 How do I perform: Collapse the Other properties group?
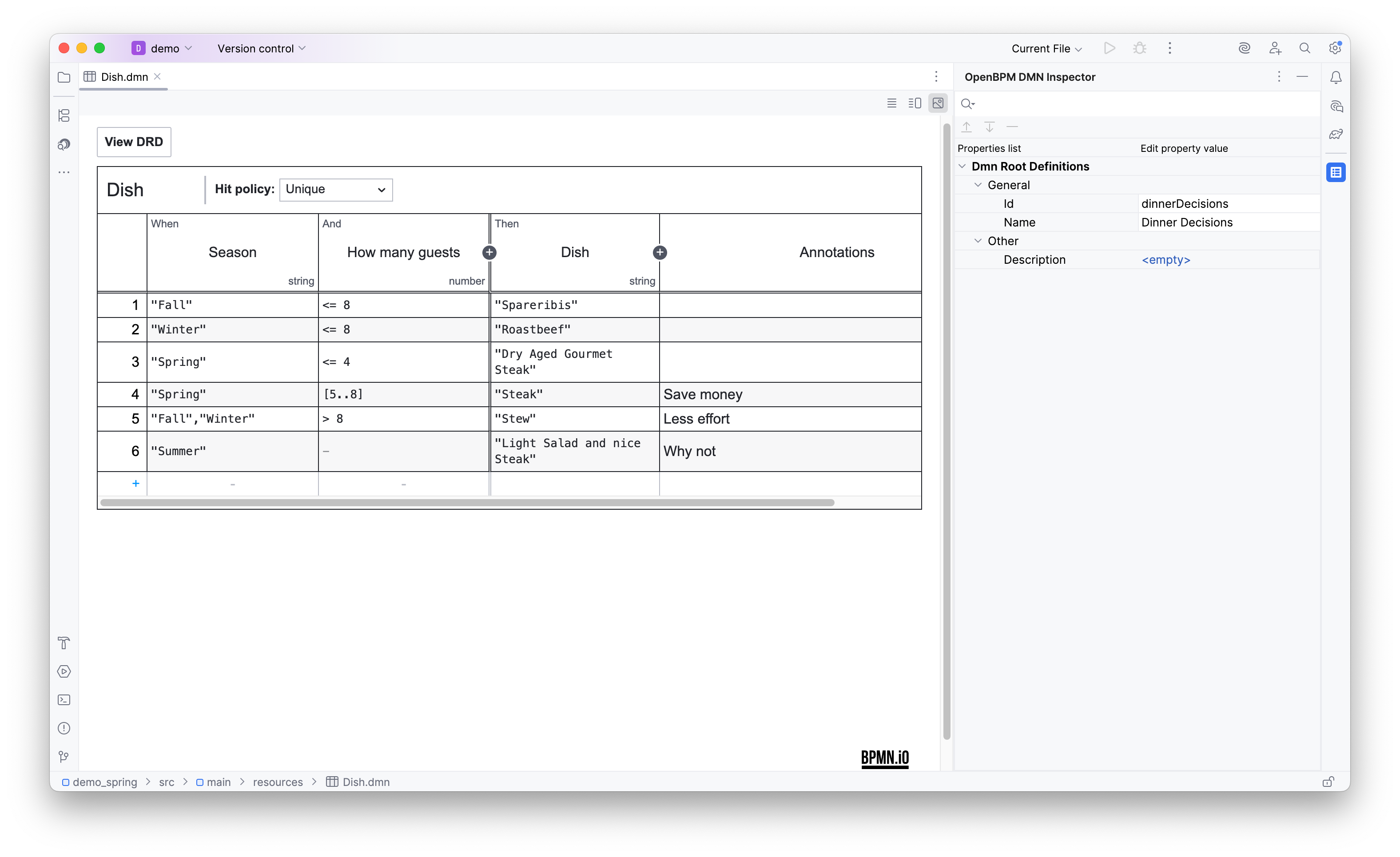click(978, 241)
